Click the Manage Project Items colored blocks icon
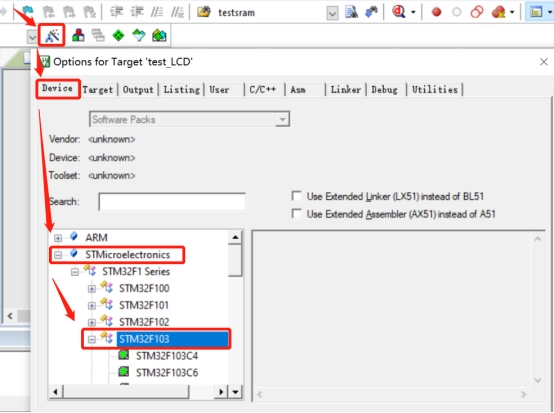Image resolution: width=554 pixels, height=413 pixels. pyautogui.click(x=78, y=35)
